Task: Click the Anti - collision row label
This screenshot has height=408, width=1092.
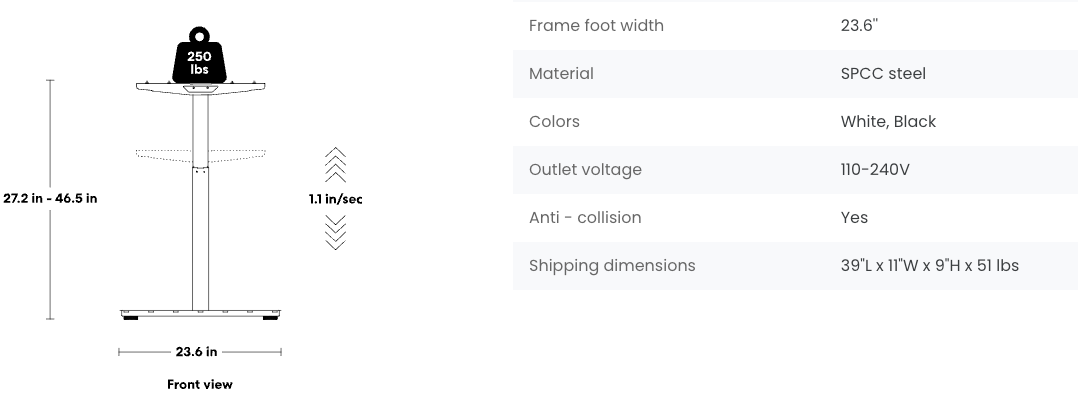Action: [585, 218]
